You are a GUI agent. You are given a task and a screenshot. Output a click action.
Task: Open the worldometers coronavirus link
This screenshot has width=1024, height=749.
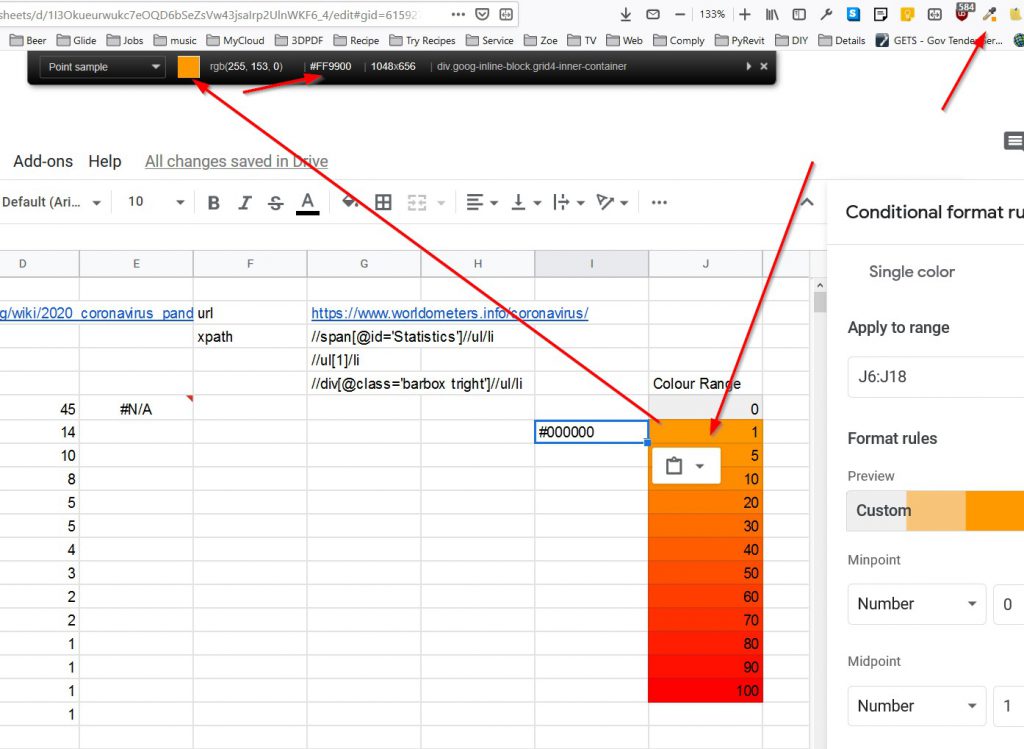tap(449, 313)
